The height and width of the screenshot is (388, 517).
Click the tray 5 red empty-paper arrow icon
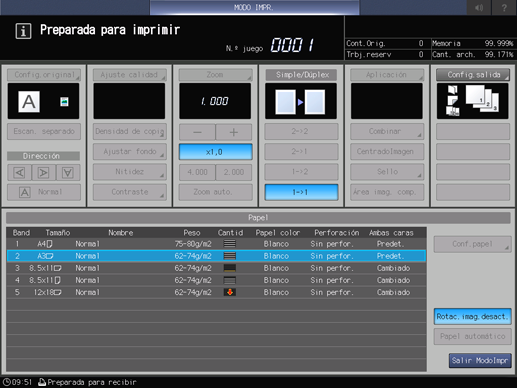click(230, 292)
